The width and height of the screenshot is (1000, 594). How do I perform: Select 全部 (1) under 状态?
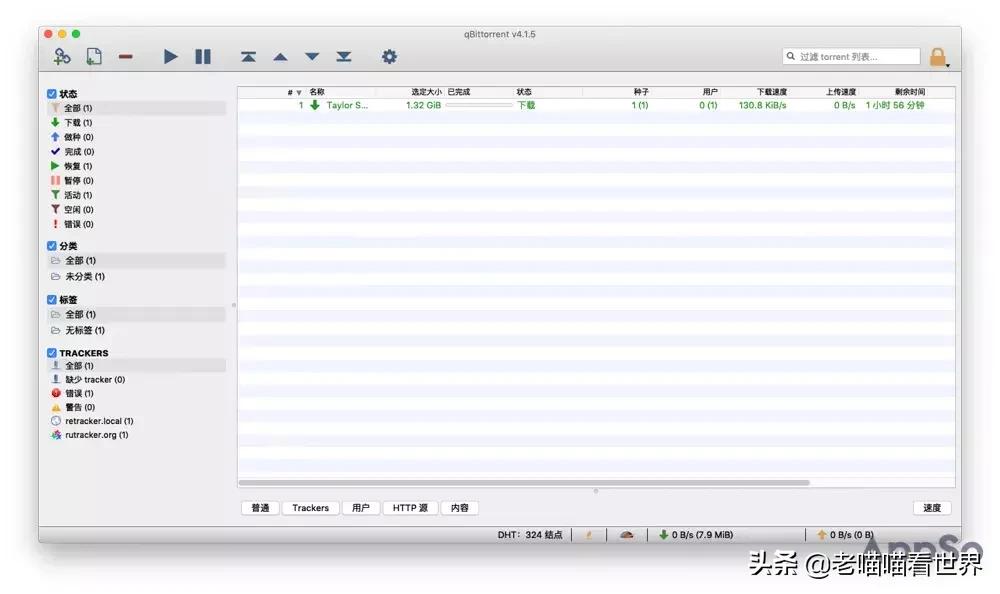(x=136, y=108)
